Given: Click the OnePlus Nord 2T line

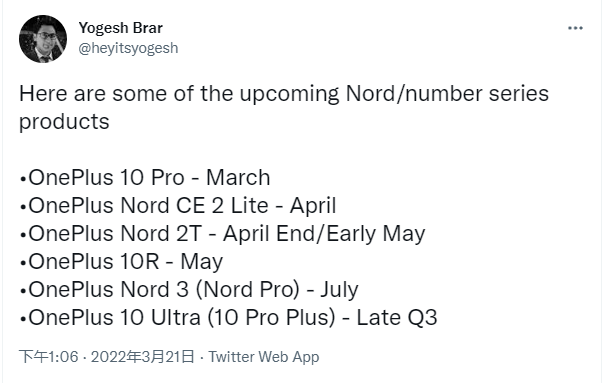Looking at the screenshot, I should point(222,234).
